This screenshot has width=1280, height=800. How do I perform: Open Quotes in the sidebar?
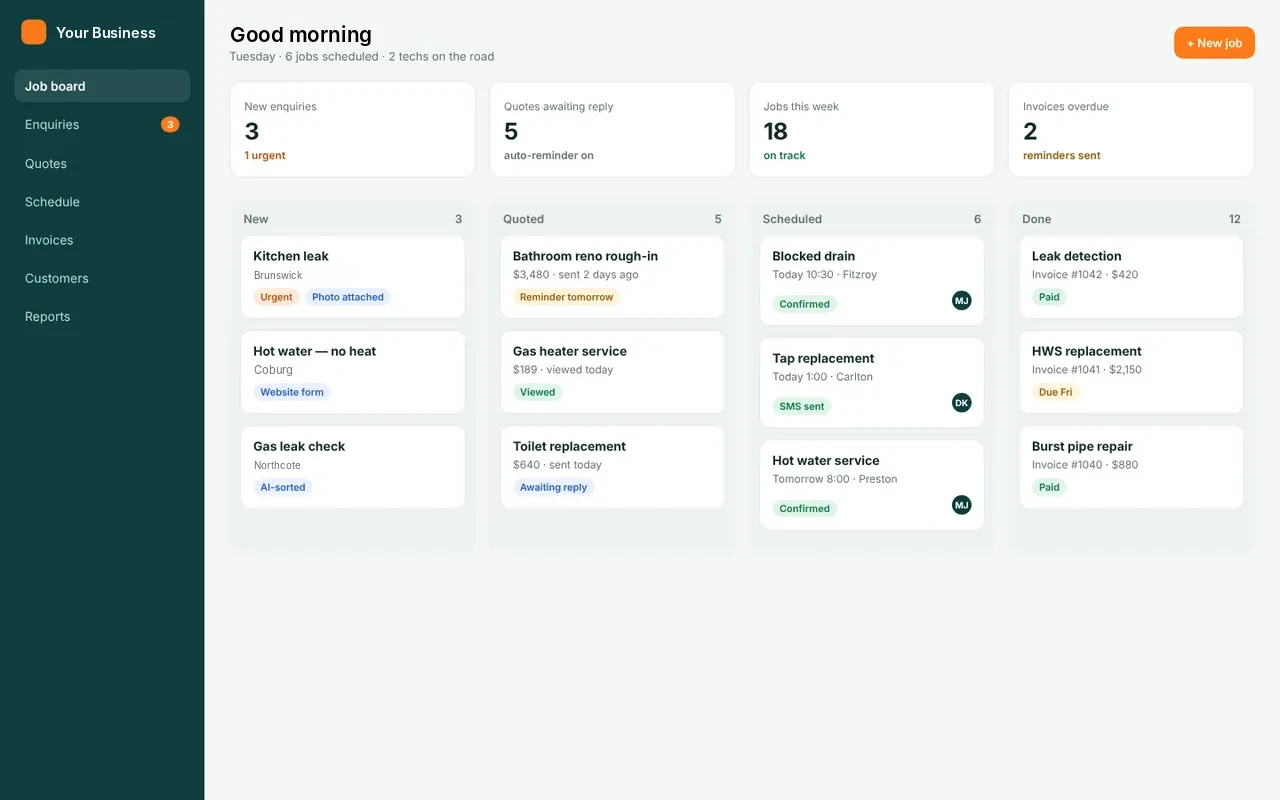click(x=102, y=163)
